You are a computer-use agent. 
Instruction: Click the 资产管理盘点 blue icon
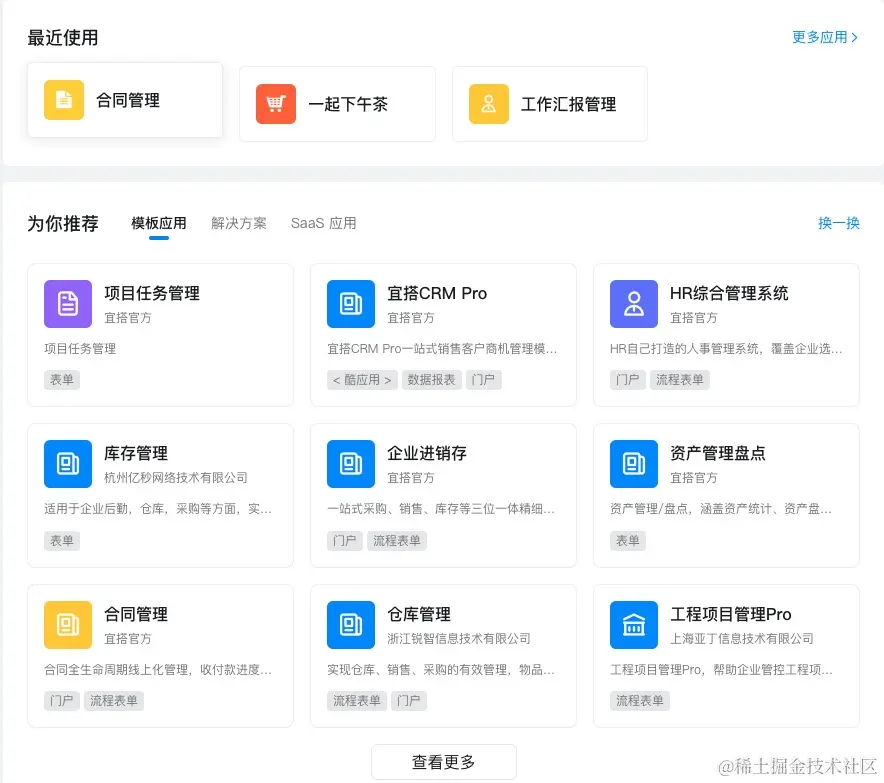[x=634, y=464]
